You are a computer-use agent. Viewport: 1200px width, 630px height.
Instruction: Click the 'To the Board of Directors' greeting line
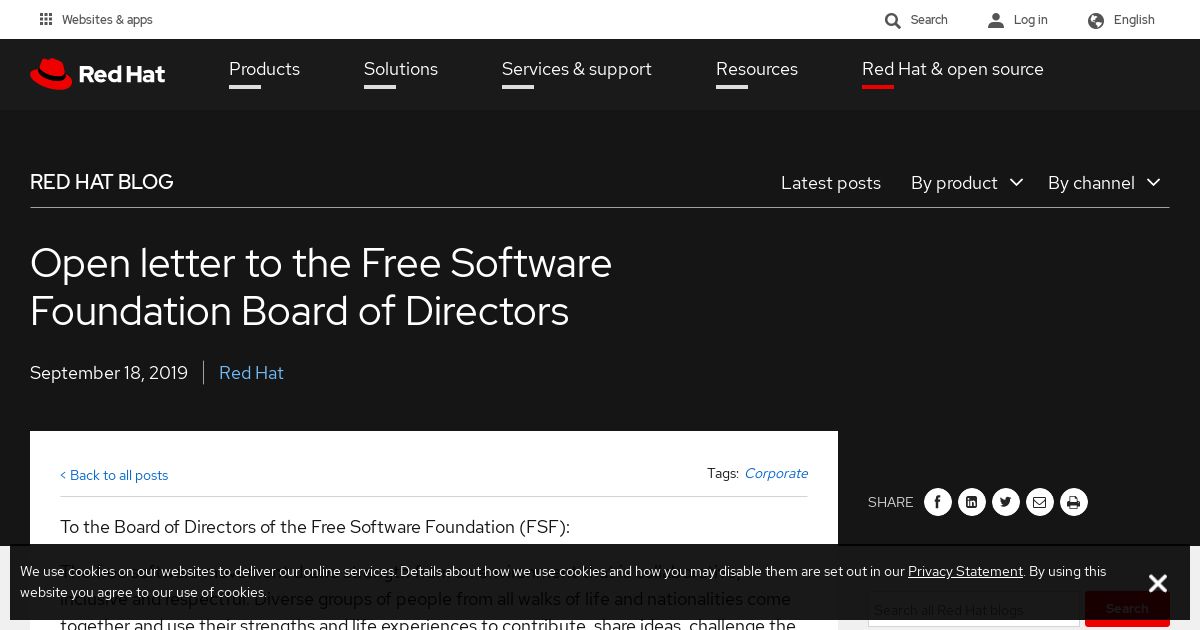click(x=315, y=527)
